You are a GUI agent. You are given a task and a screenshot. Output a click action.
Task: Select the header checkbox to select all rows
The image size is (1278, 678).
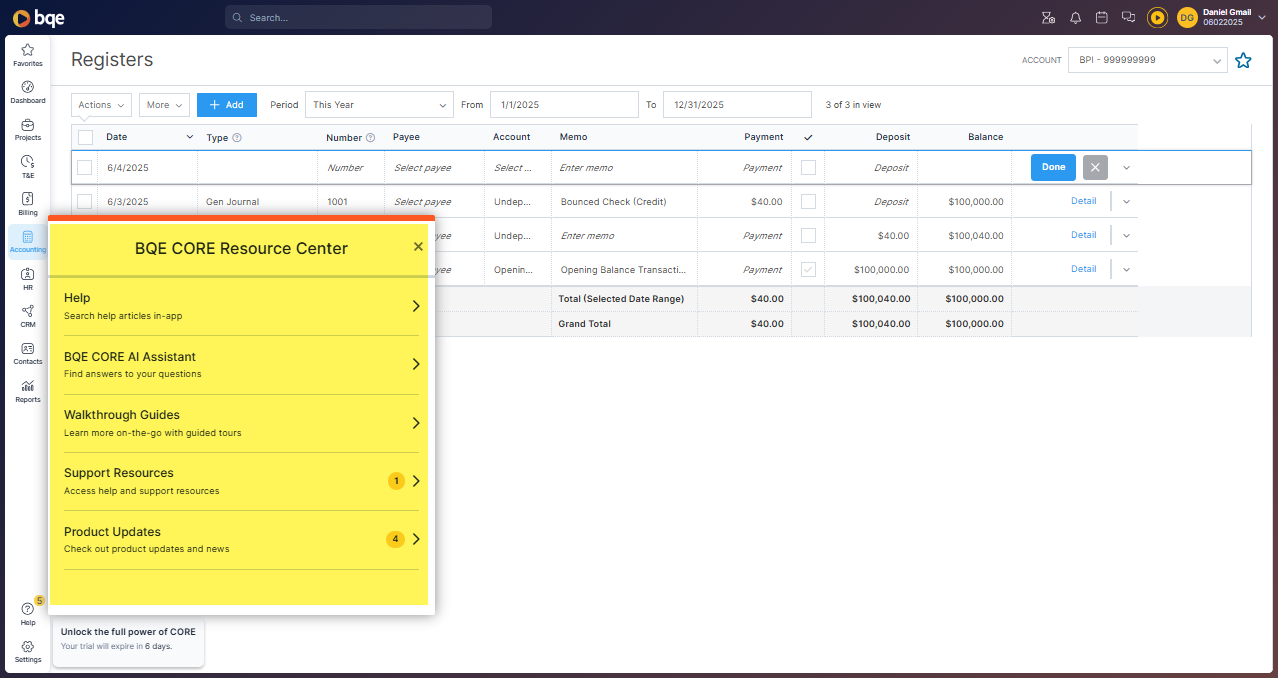point(84,137)
